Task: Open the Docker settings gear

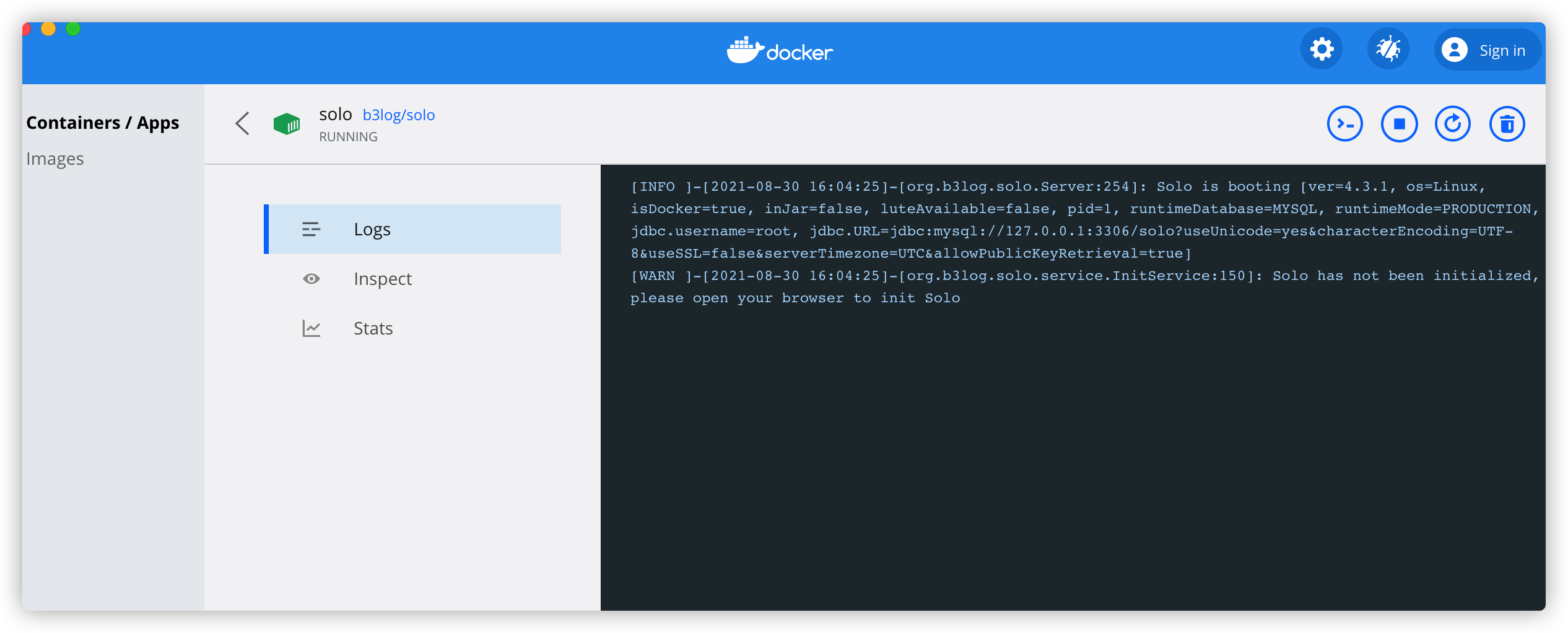Action: pos(1321,49)
